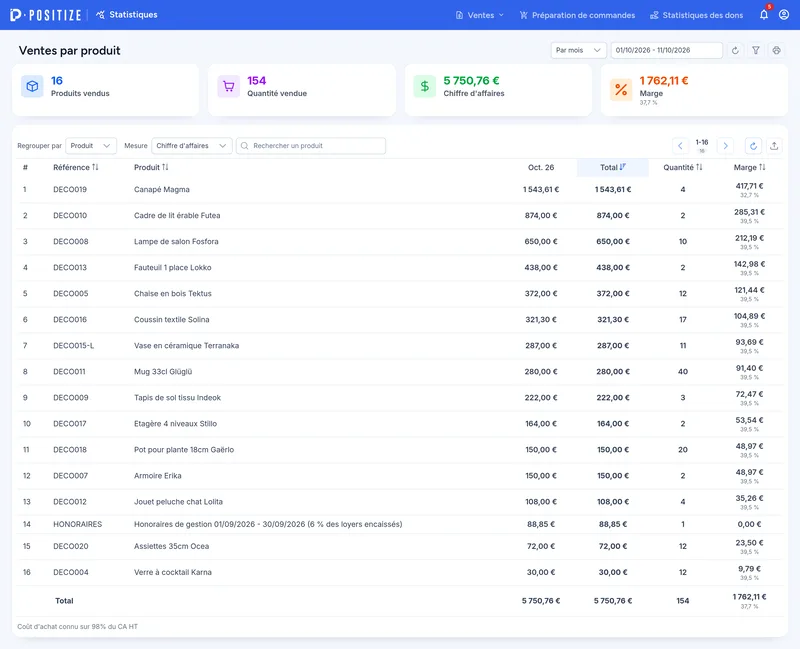The height and width of the screenshot is (649, 800).
Task: Open Statistiques des dons link
Action: pos(696,15)
